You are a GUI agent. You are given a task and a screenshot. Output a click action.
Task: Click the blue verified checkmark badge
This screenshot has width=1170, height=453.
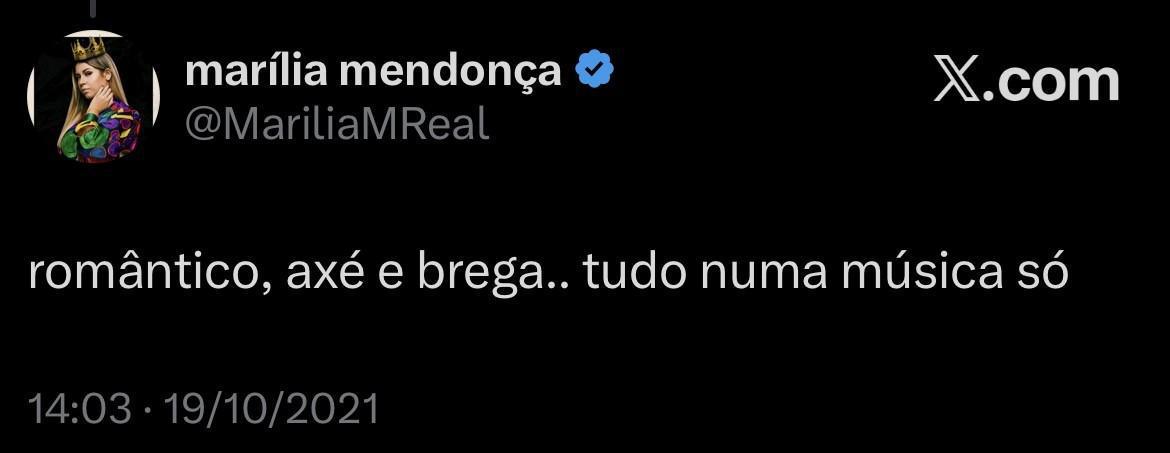click(594, 69)
